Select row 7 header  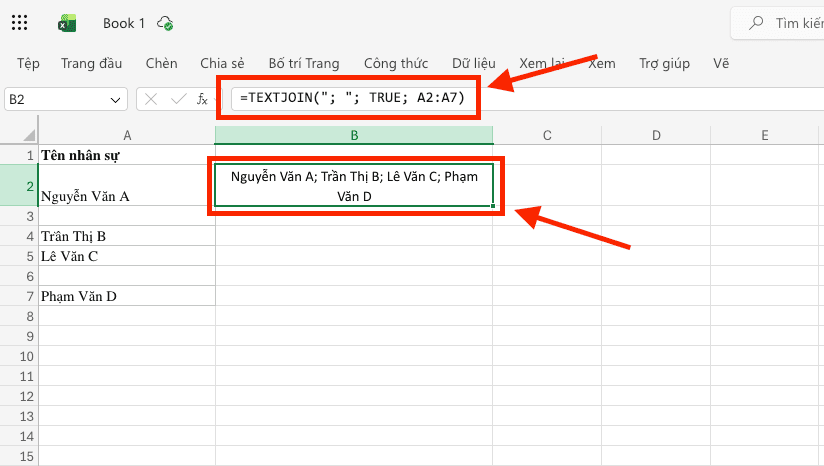pyautogui.click(x=19, y=296)
